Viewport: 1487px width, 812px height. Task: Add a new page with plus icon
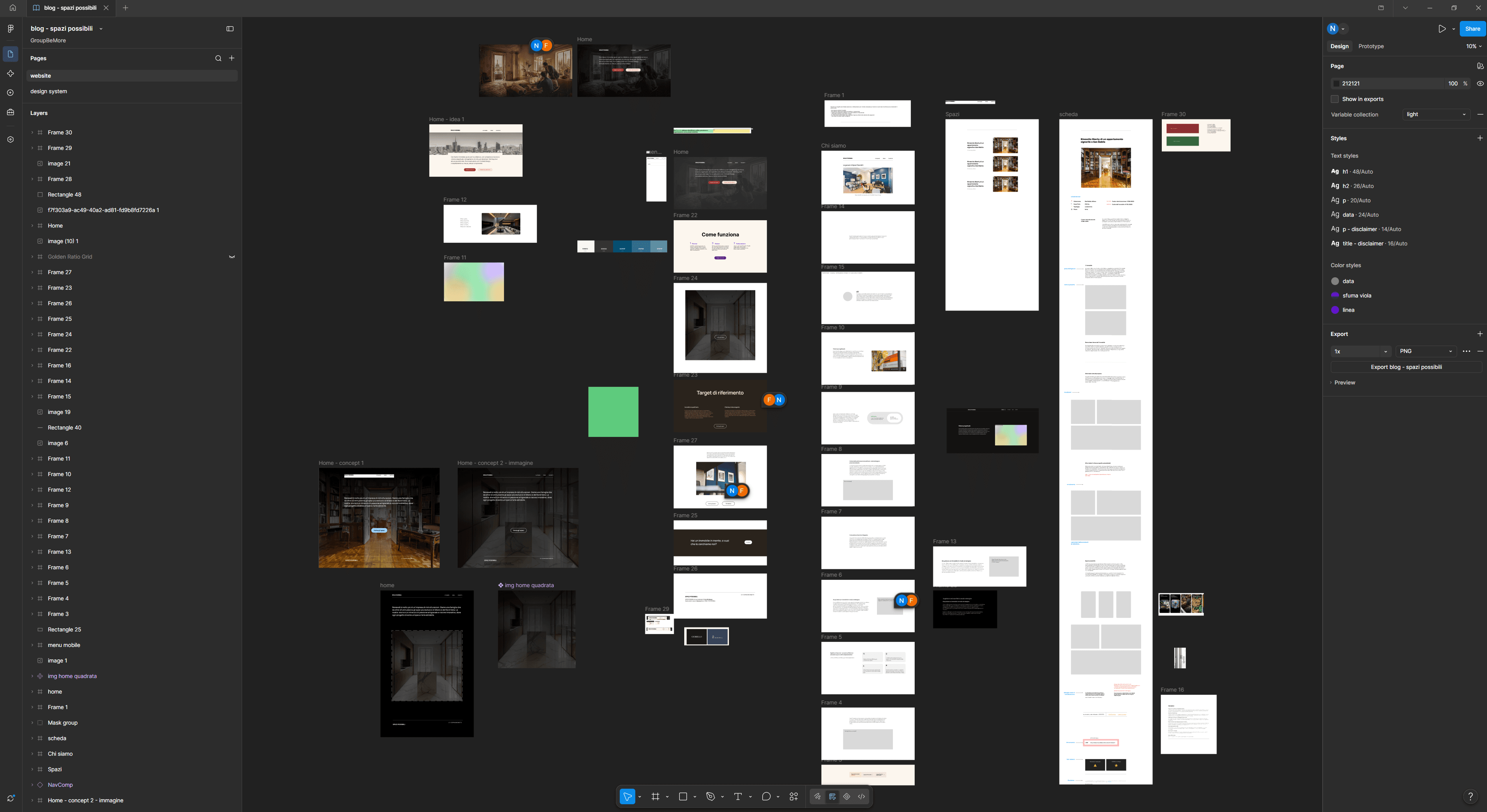click(232, 58)
